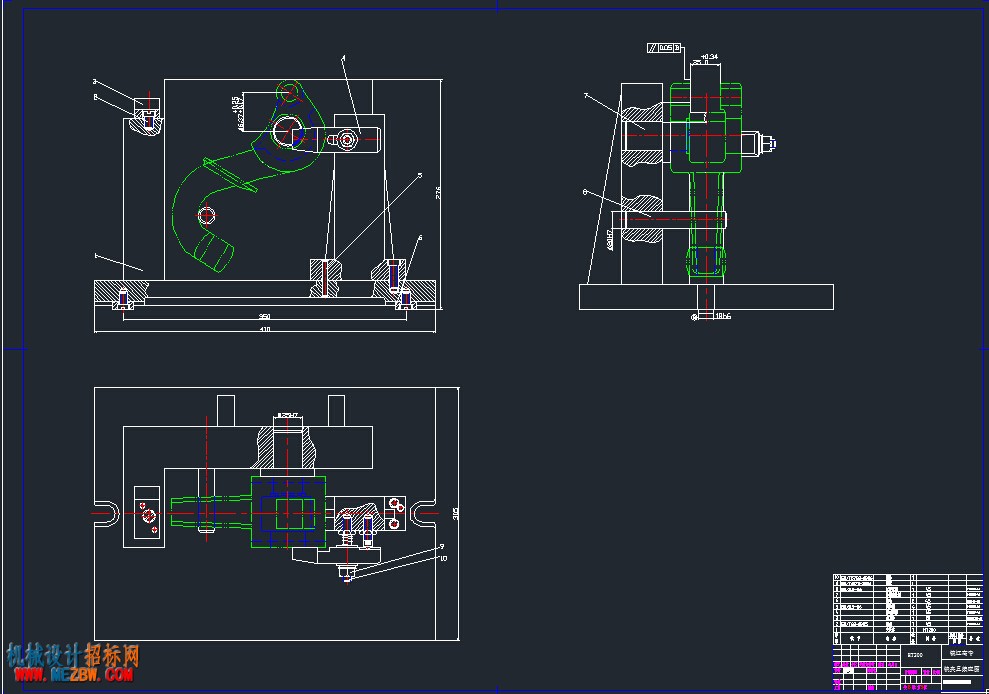Select callout number 9 in the top view
This screenshot has width=989, height=694.
442,546
